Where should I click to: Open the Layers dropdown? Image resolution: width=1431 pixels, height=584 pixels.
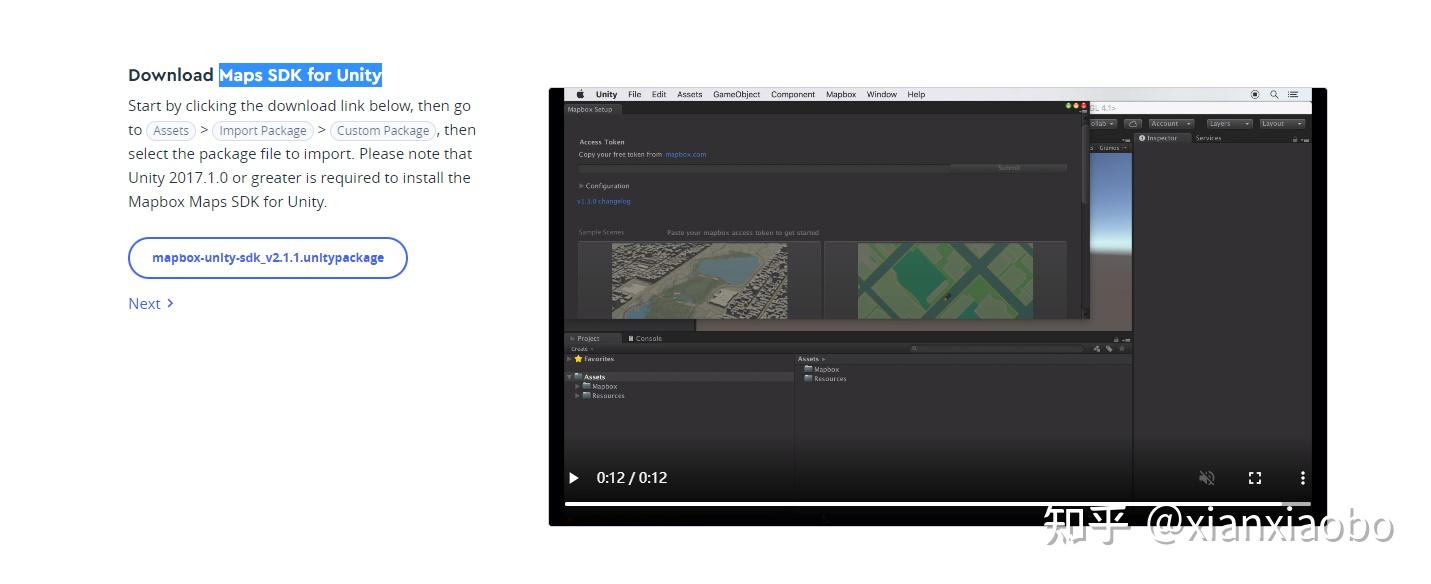(x=1229, y=124)
